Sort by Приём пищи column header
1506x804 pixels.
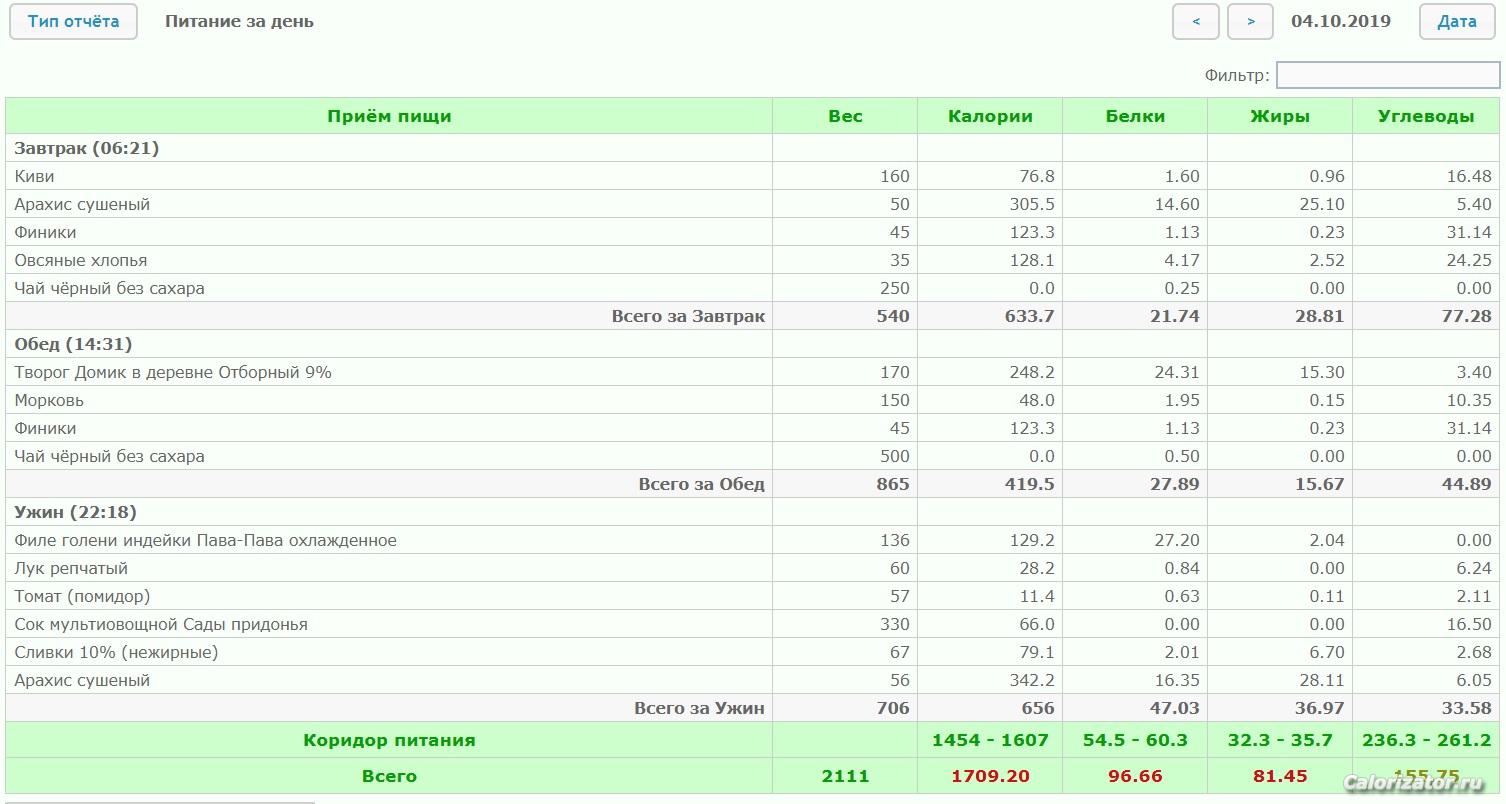click(x=389, y=116)
